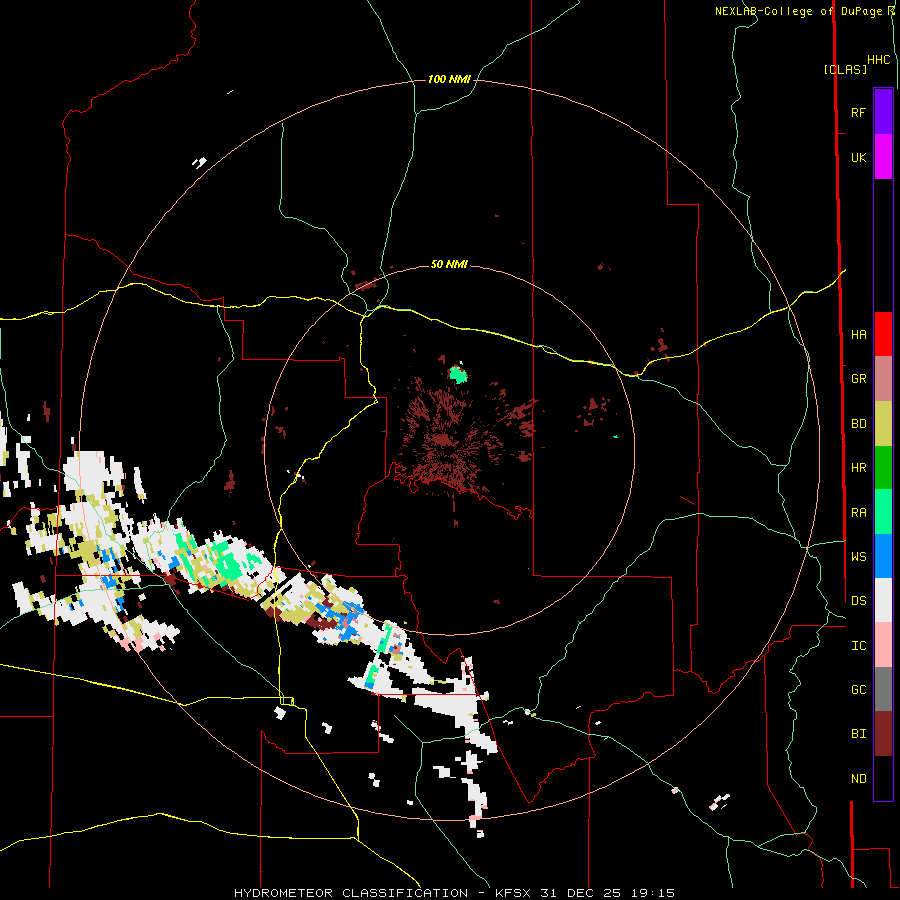Click the IC pink legend swatch
This screenshot has height=900, width=900.
(x=883, y=645)
